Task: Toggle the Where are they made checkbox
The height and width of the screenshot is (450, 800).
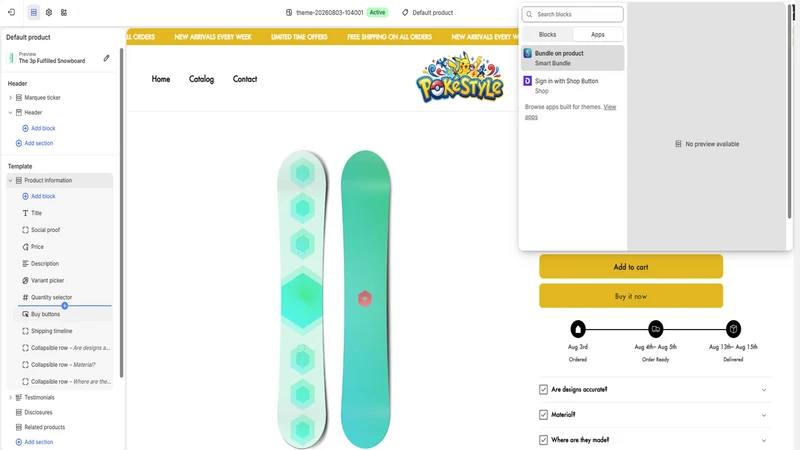Action: 543,440
